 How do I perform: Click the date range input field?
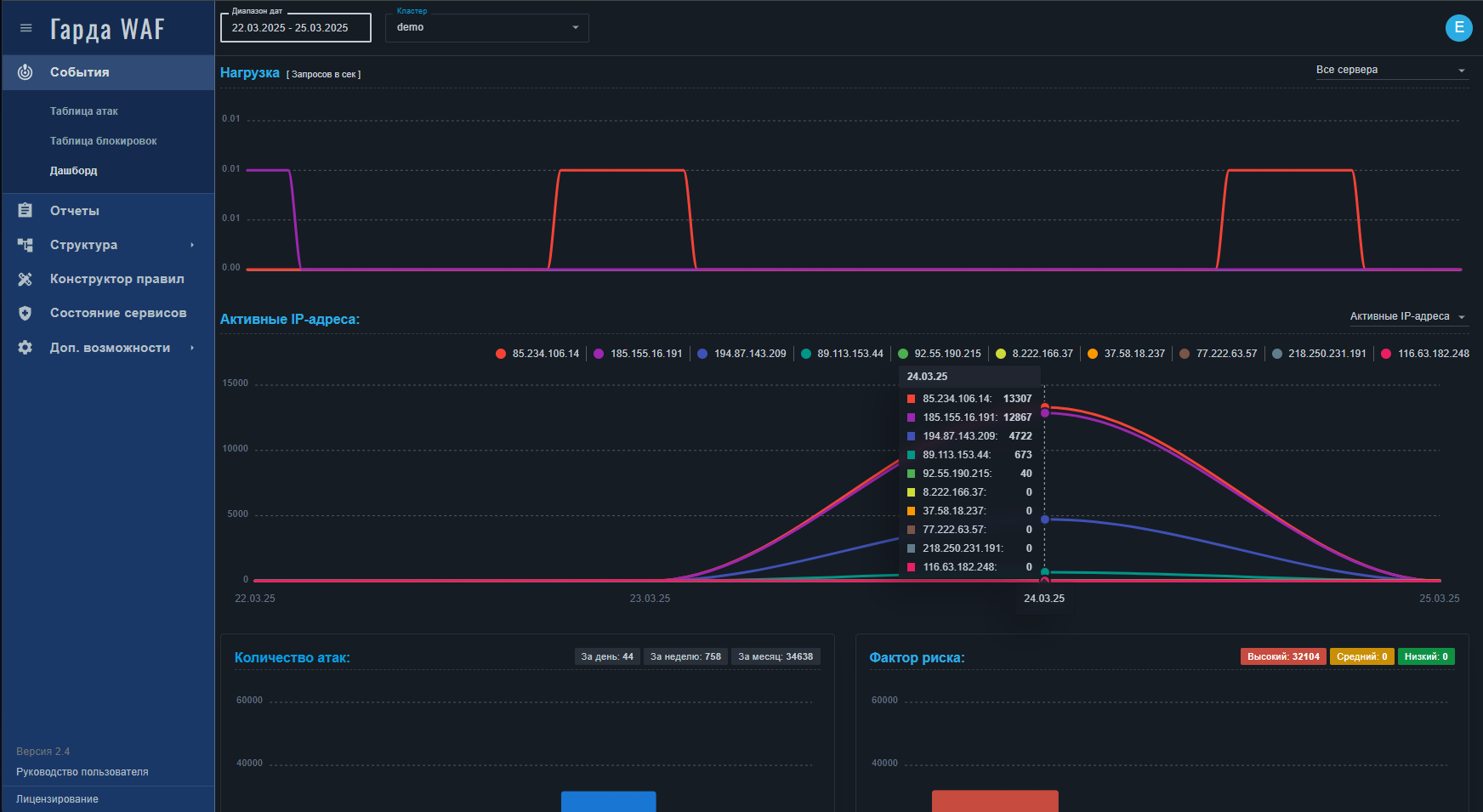tap(296, 28)
